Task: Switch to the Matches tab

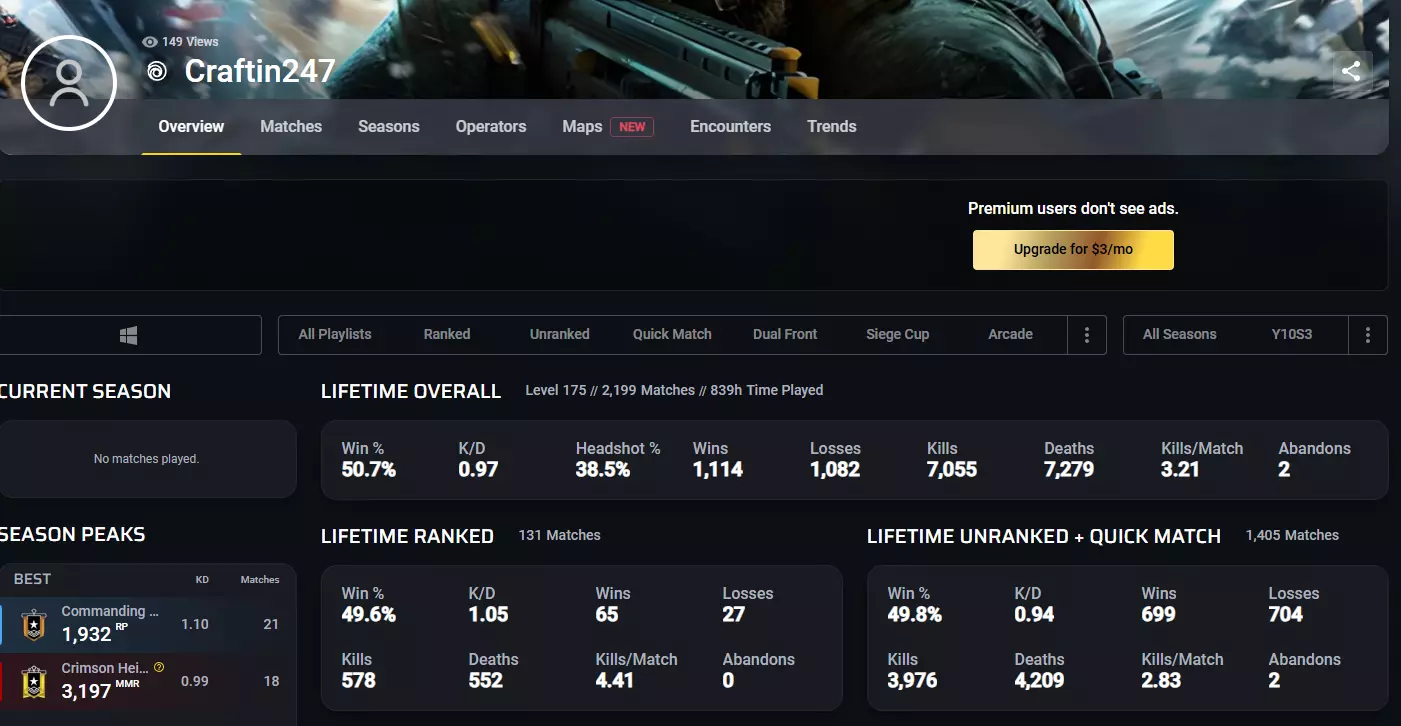Action: (x=291, y=126)
